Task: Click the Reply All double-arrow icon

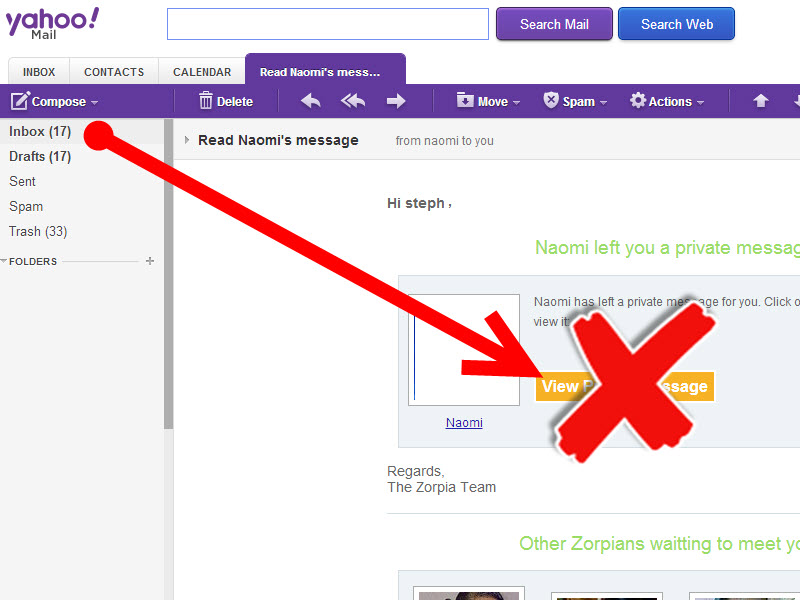Action: click(x=353, y=101)
